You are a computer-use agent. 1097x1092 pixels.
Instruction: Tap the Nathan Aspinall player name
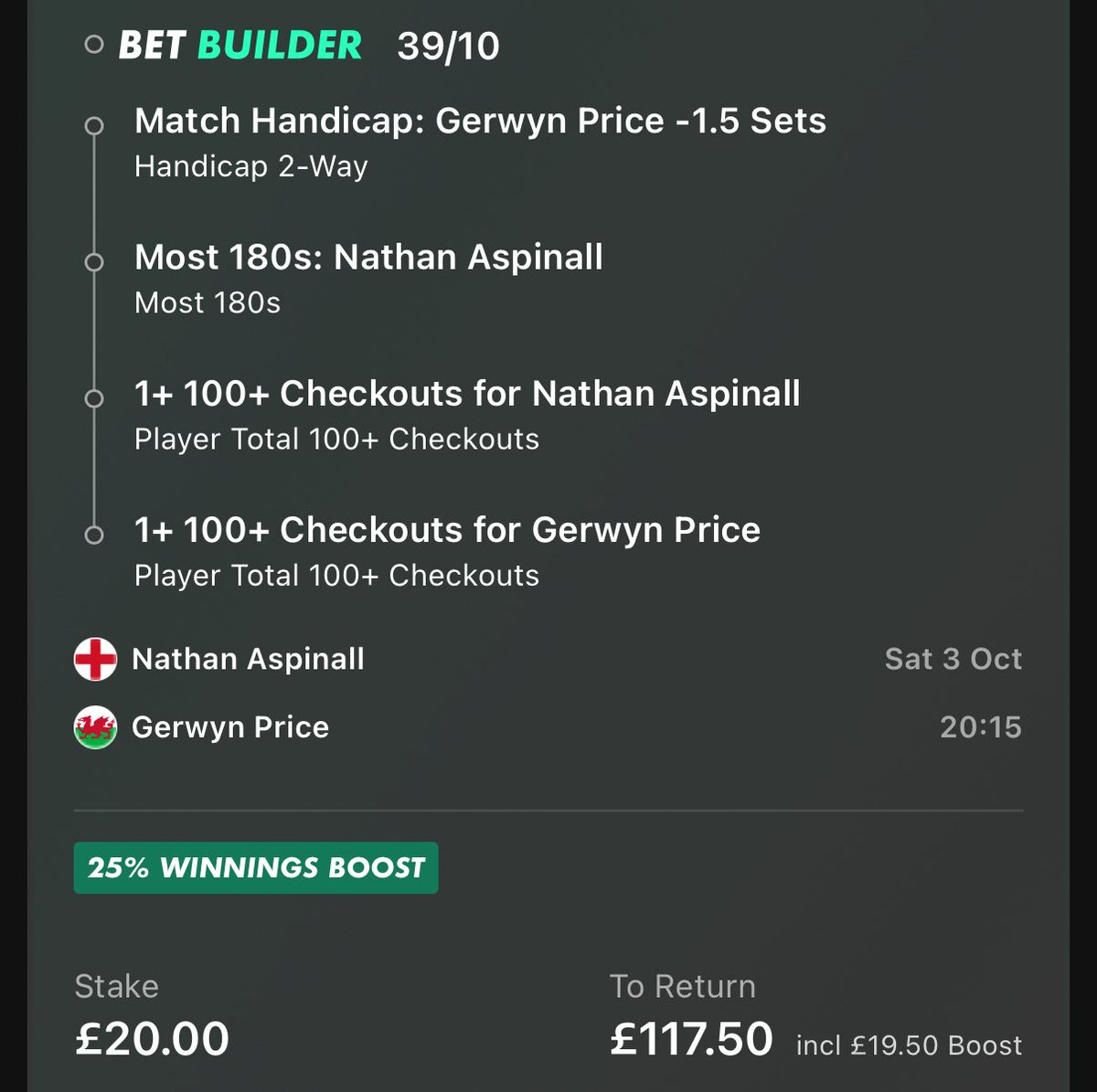coord(248,659)
